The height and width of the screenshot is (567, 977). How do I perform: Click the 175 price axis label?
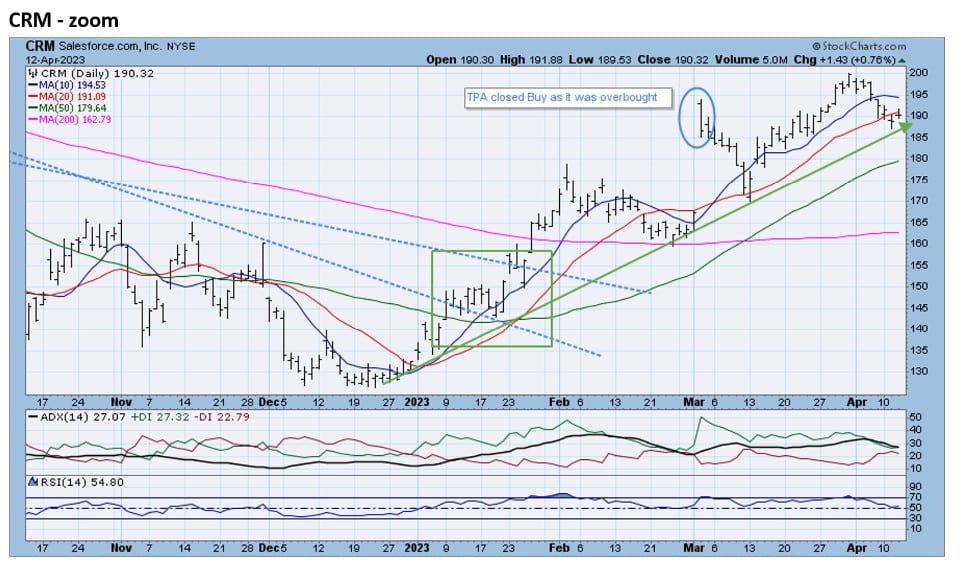point(919,179)
